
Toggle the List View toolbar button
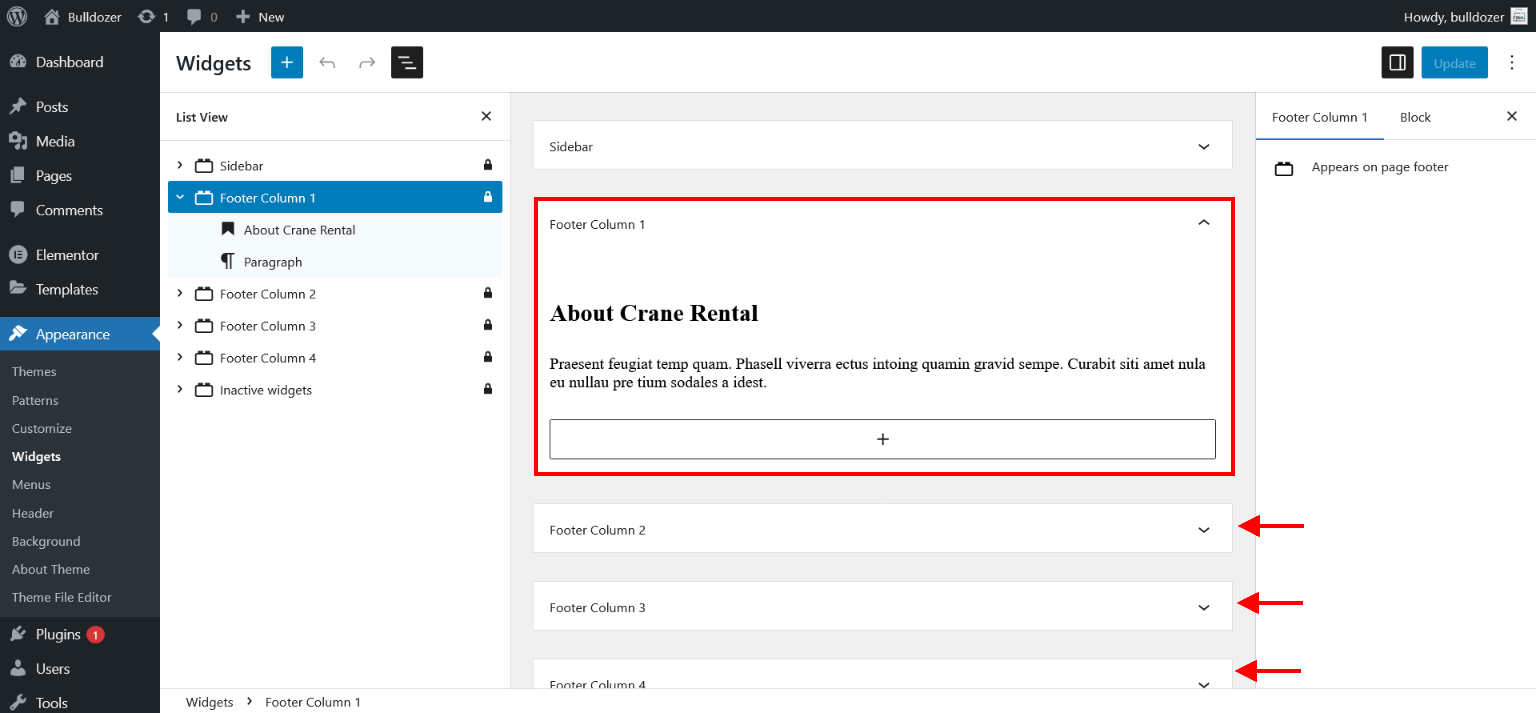tap(407, 62)
